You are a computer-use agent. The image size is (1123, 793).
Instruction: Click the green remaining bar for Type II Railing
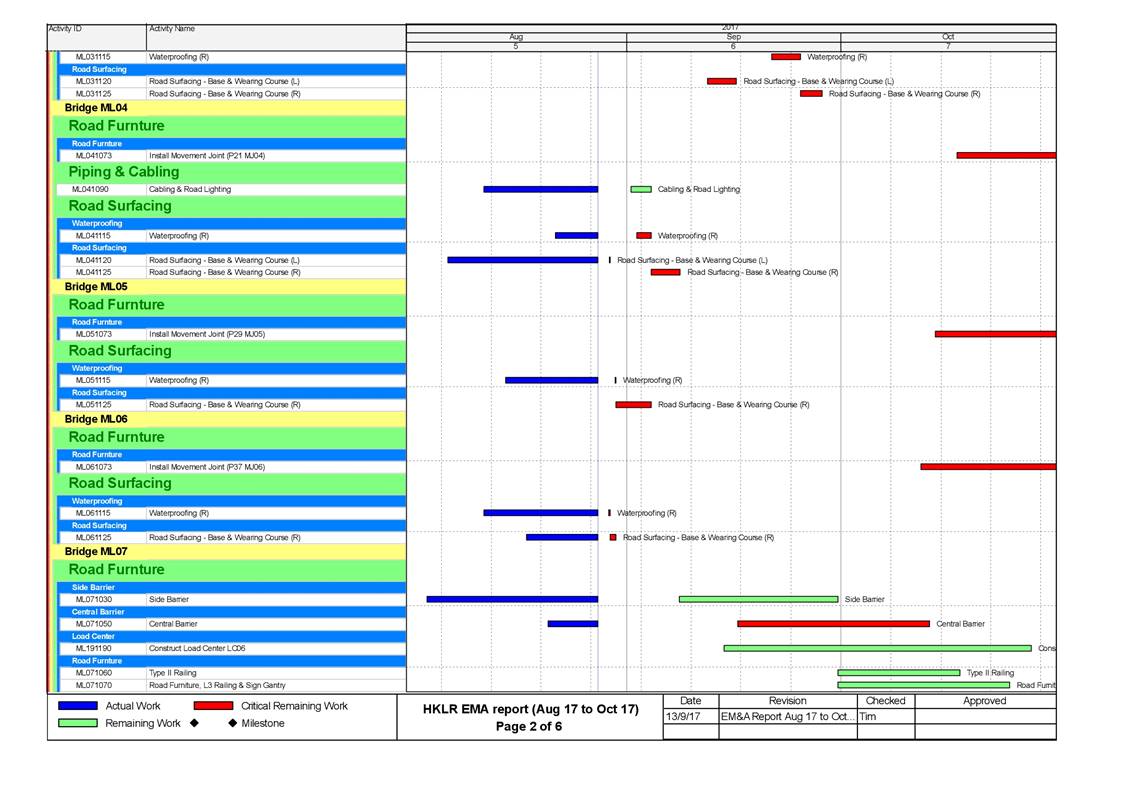899,673
